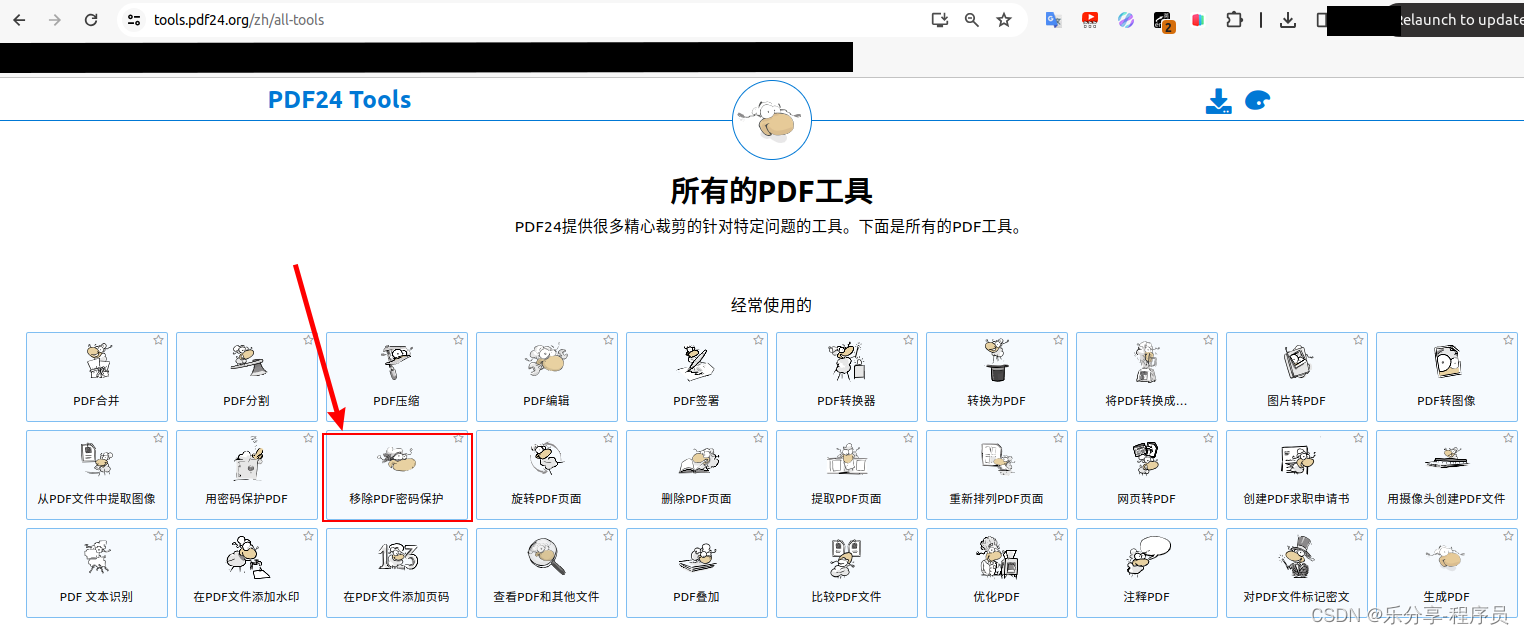The image size is (1524, 634).
Task: Open 用摄像头创建PDF文件 tool
Action: pos(1446,475)
